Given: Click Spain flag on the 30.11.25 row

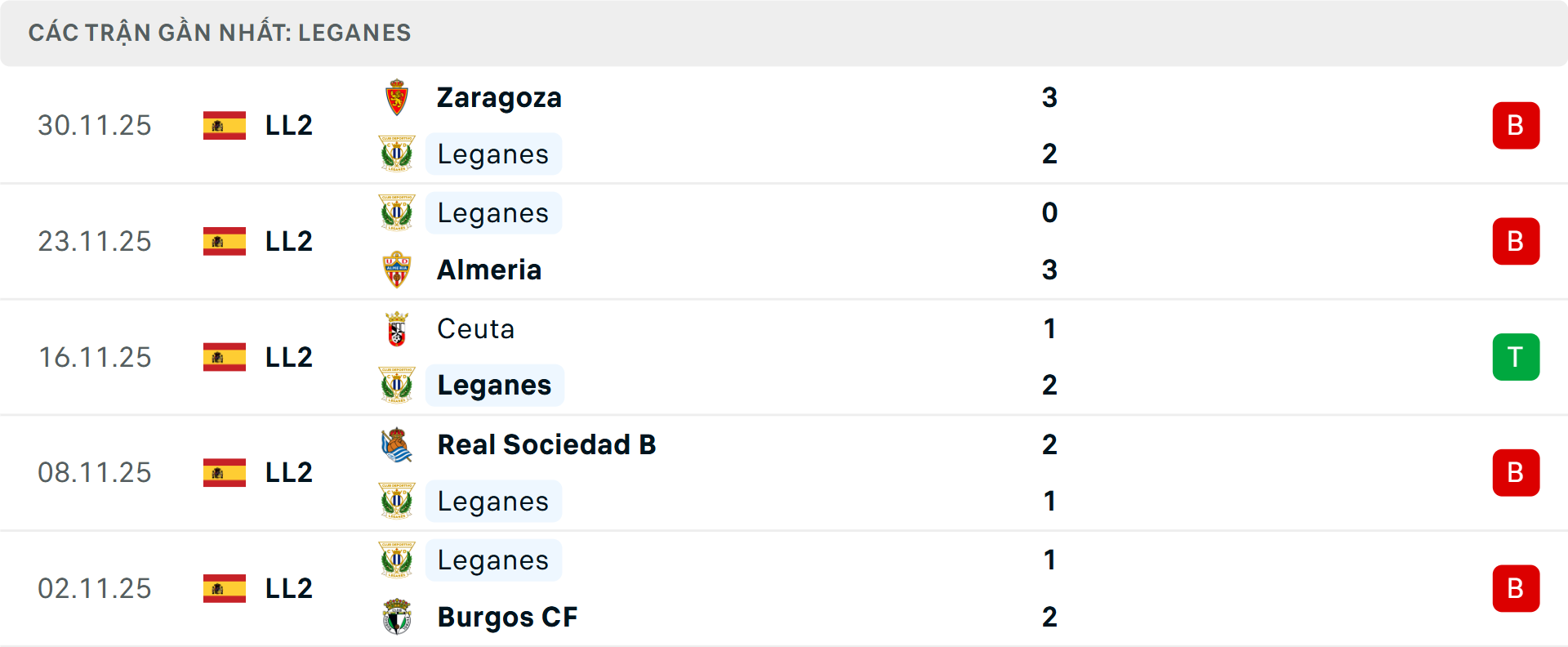Looking at the screenshot, I should [x=225, y=126].
